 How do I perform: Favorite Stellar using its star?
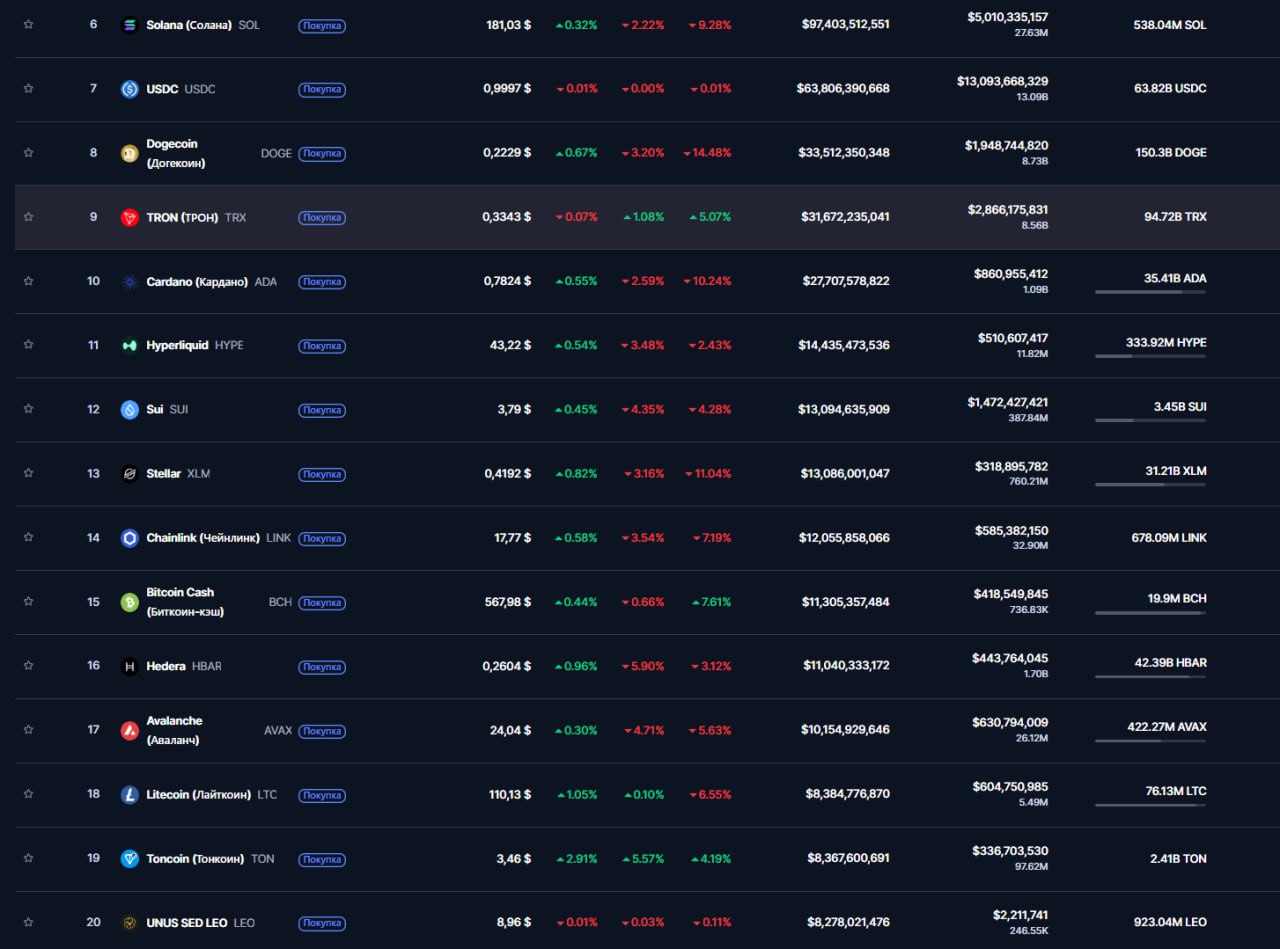pyautogui.click(x=28, y=473)
